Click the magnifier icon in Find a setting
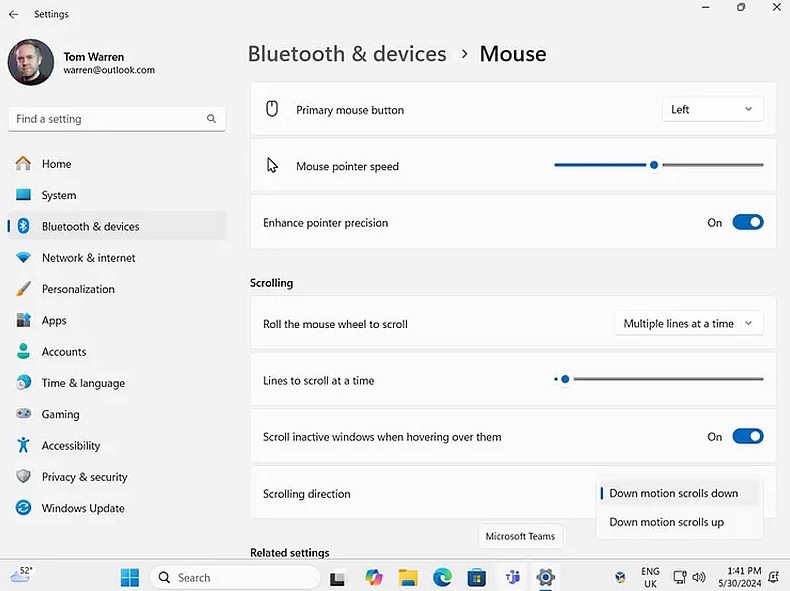The height and width of the screenshot is (591, 790). click(211, 118)
